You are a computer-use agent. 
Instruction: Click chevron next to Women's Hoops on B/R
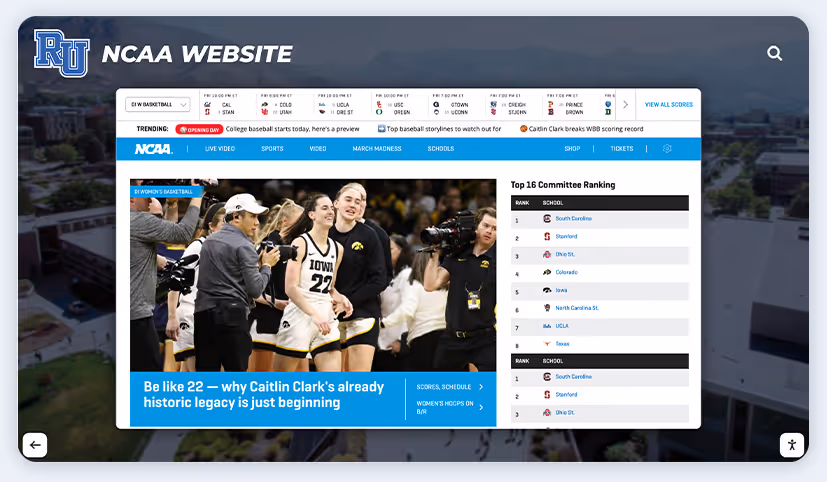point(481,407)
